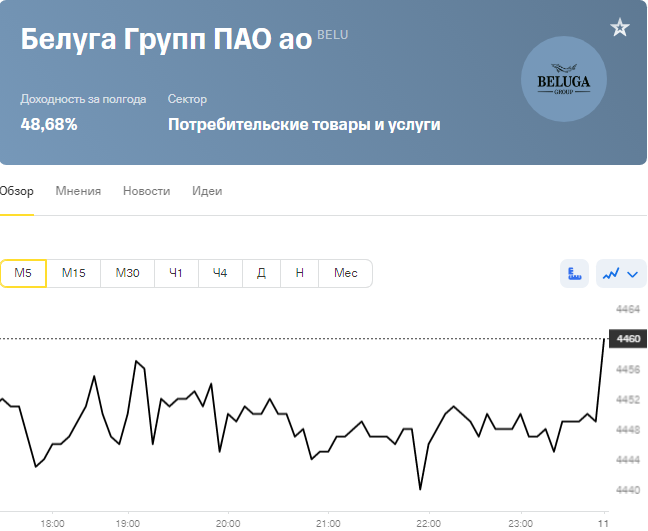The width and height of the screenshot is (648, 531).
Task: Click the 21:00 time axis label
Action: pos(328,524)
